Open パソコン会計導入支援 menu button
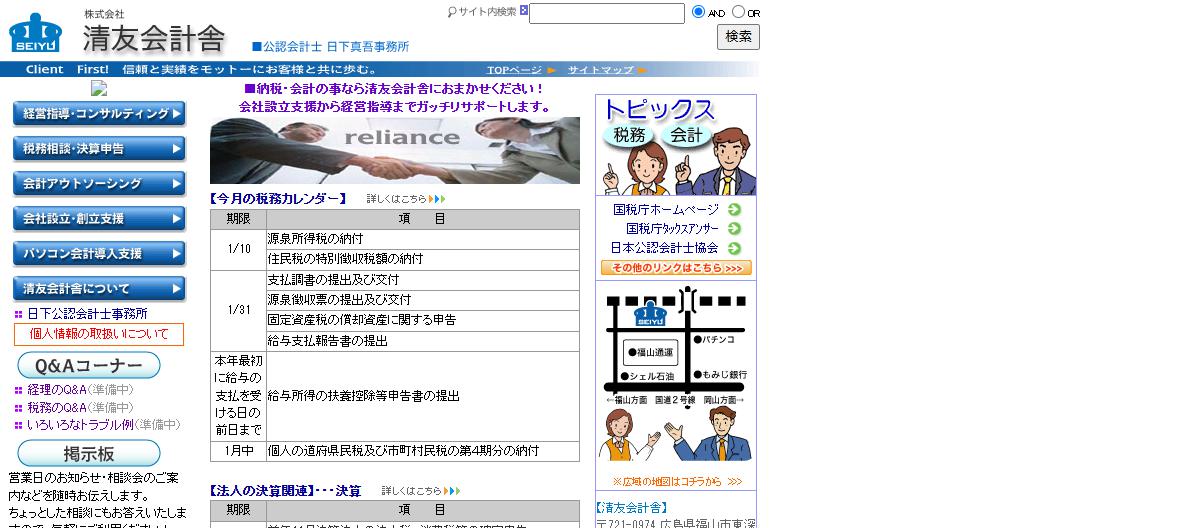Image resolution: width=1184 pixels, height=528 pixels. (x=99, y=254)
